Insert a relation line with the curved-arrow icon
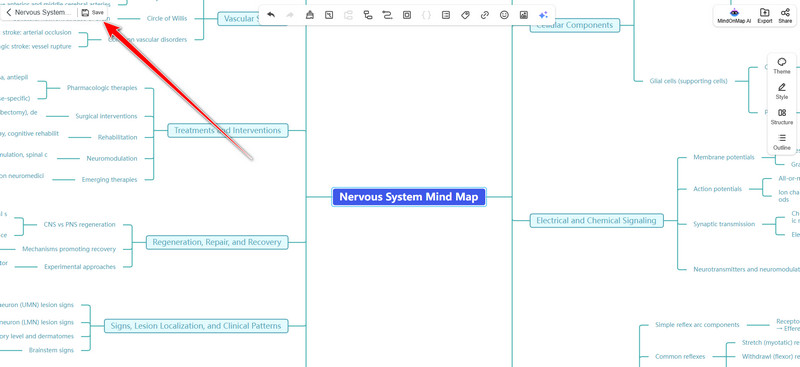This screenshot has width=800, height=367. click(387, 15)
